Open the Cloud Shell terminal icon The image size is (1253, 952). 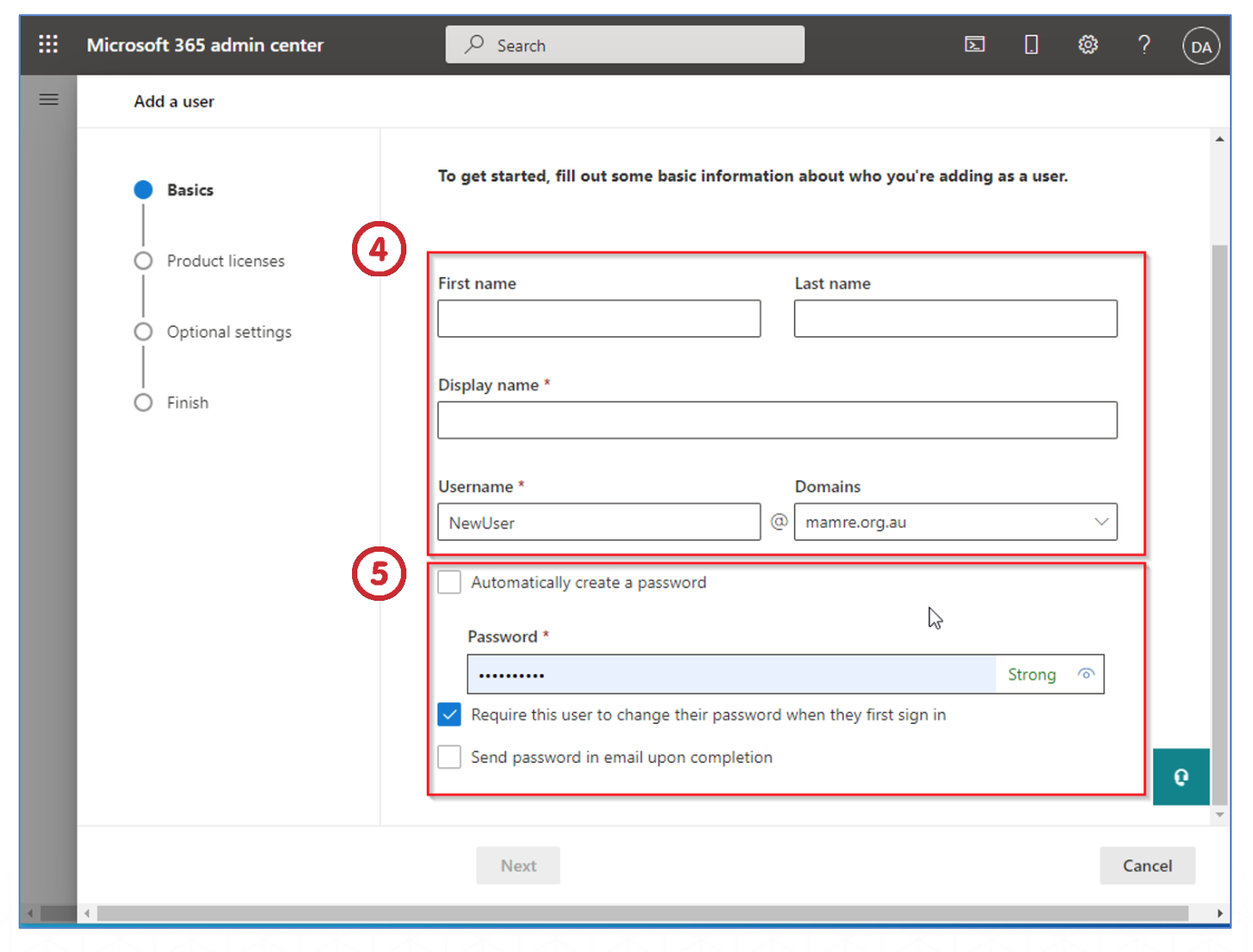click(x=974, y=45)
